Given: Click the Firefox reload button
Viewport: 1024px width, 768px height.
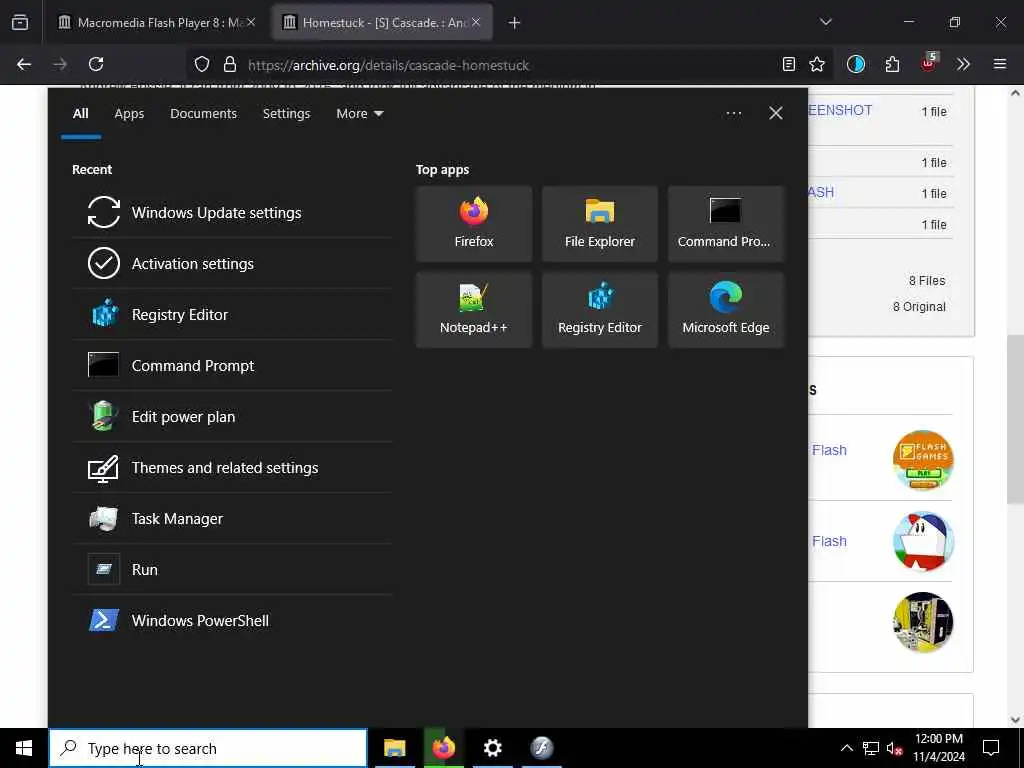Looking at the screenshot, I should coord(96,64).
